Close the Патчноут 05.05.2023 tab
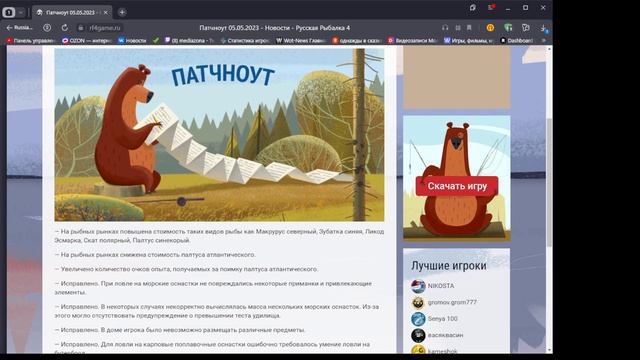 [x=106, y=13]
